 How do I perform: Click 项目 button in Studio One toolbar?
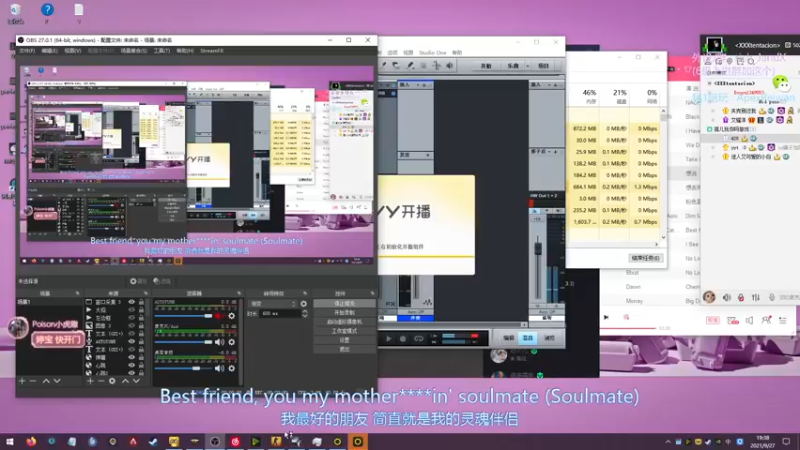pos(544,66)
